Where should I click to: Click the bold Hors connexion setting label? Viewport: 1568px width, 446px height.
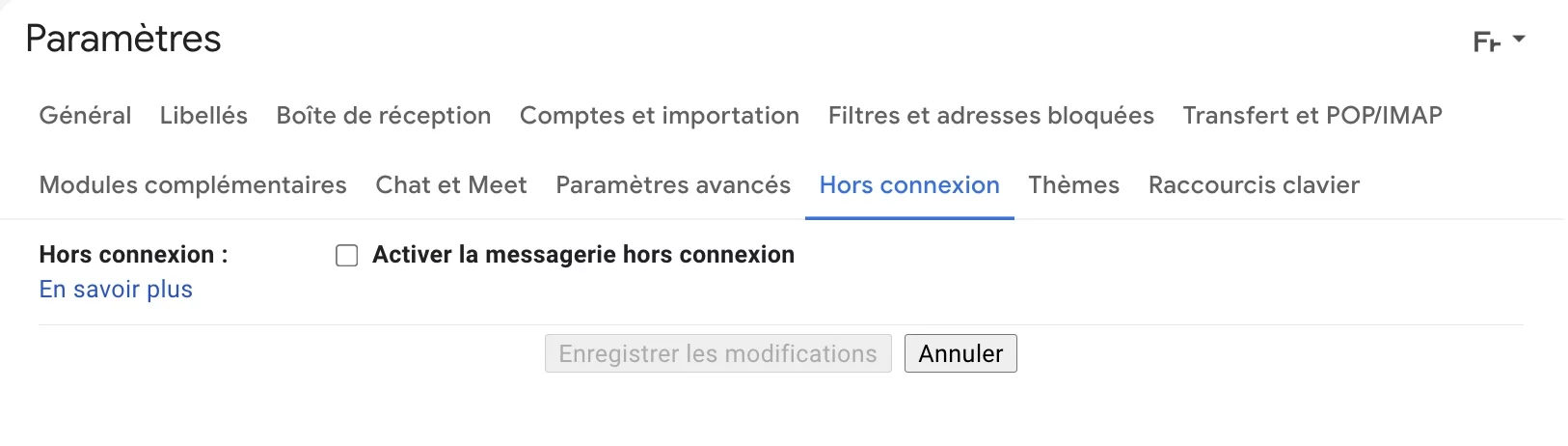(133, 255)
